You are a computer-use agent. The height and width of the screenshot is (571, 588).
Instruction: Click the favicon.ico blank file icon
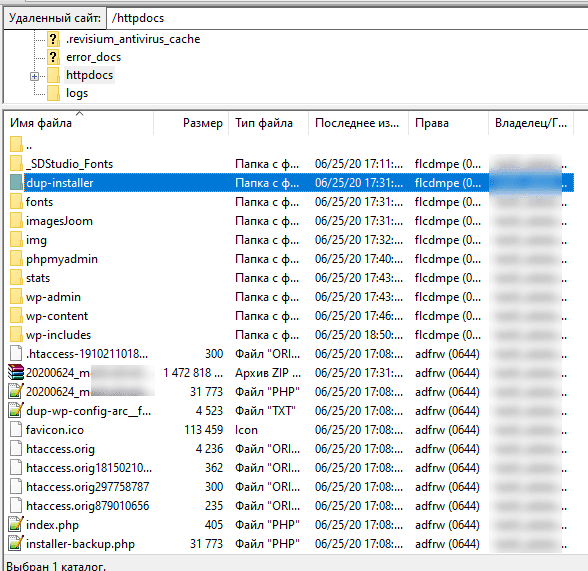(x=16, y=430)
